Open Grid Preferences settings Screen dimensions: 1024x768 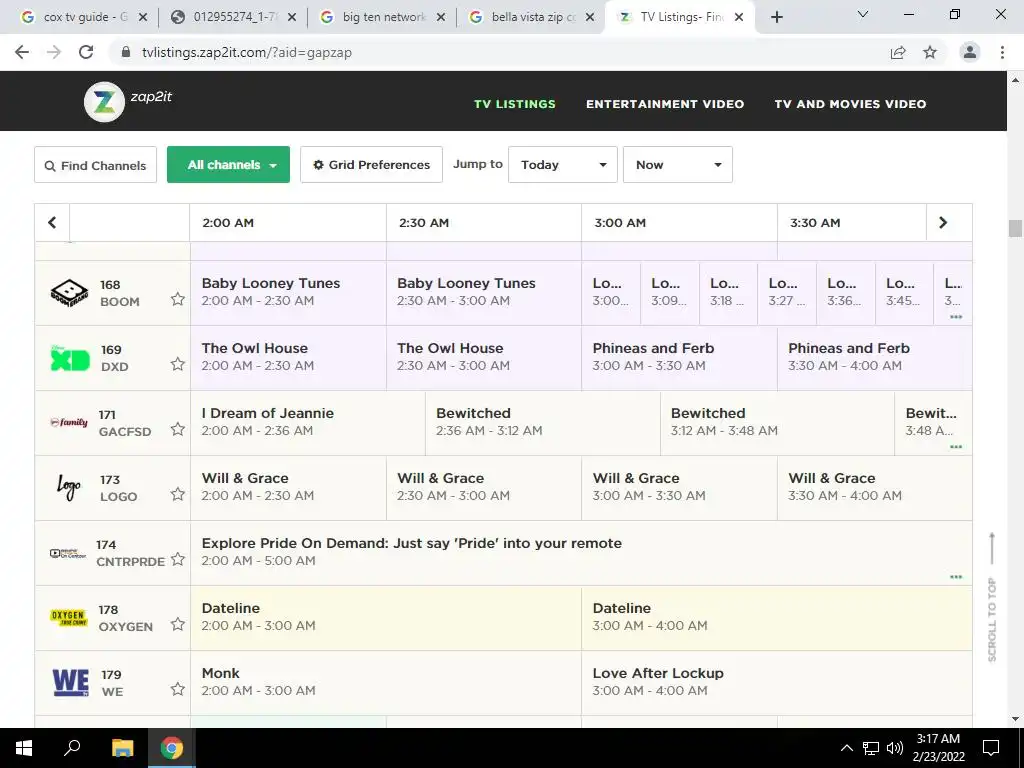372,165
